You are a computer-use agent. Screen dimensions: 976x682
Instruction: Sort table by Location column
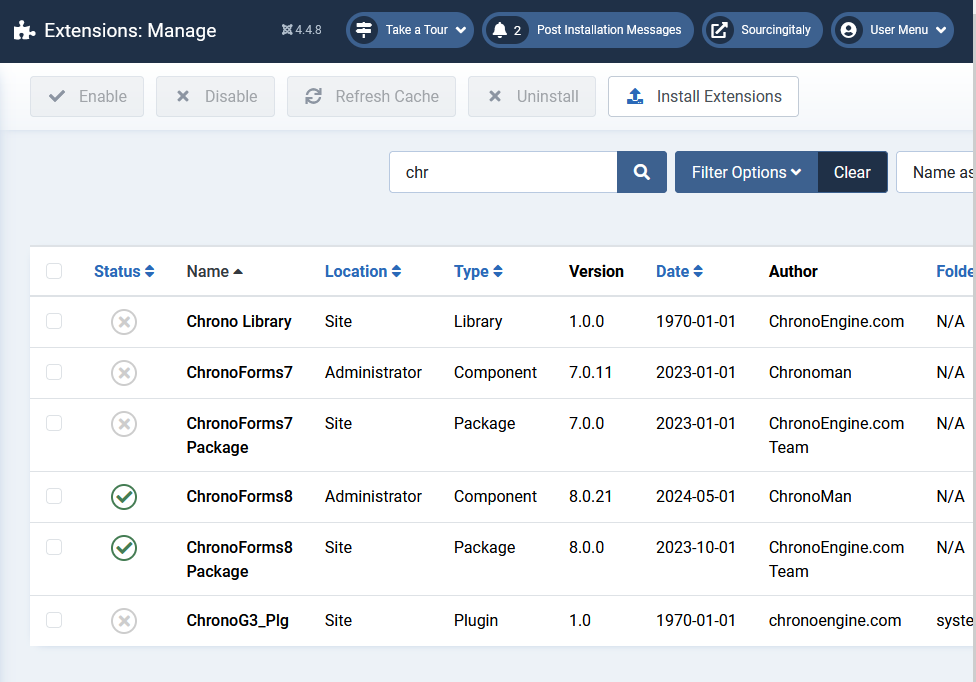[x=363, y=271]
